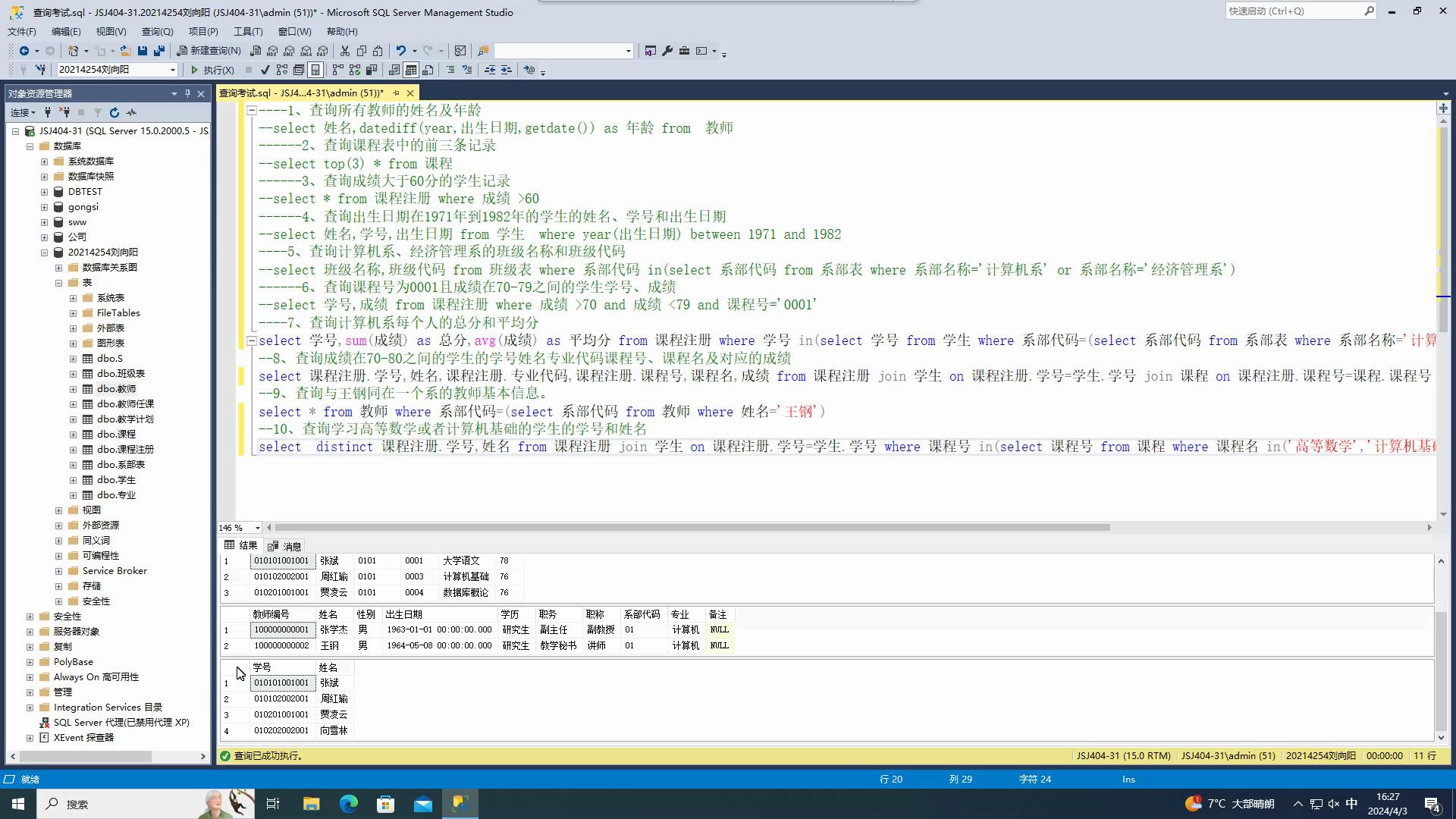Image resolution: width=1456 pixels, height=819 pixels.
Task: Collapse the 20214254刘向阳 database node
Action: pos(44,253)
